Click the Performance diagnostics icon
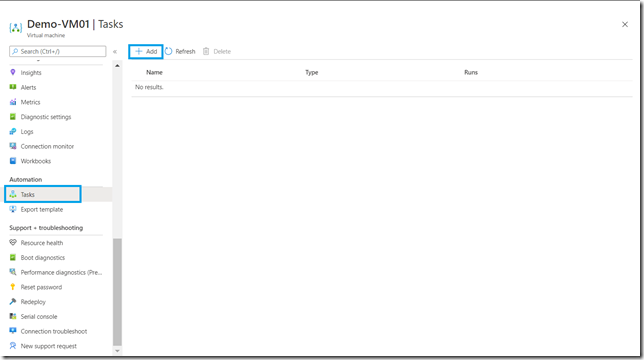Viewport: 644px width, 360px height. (13, 272)
